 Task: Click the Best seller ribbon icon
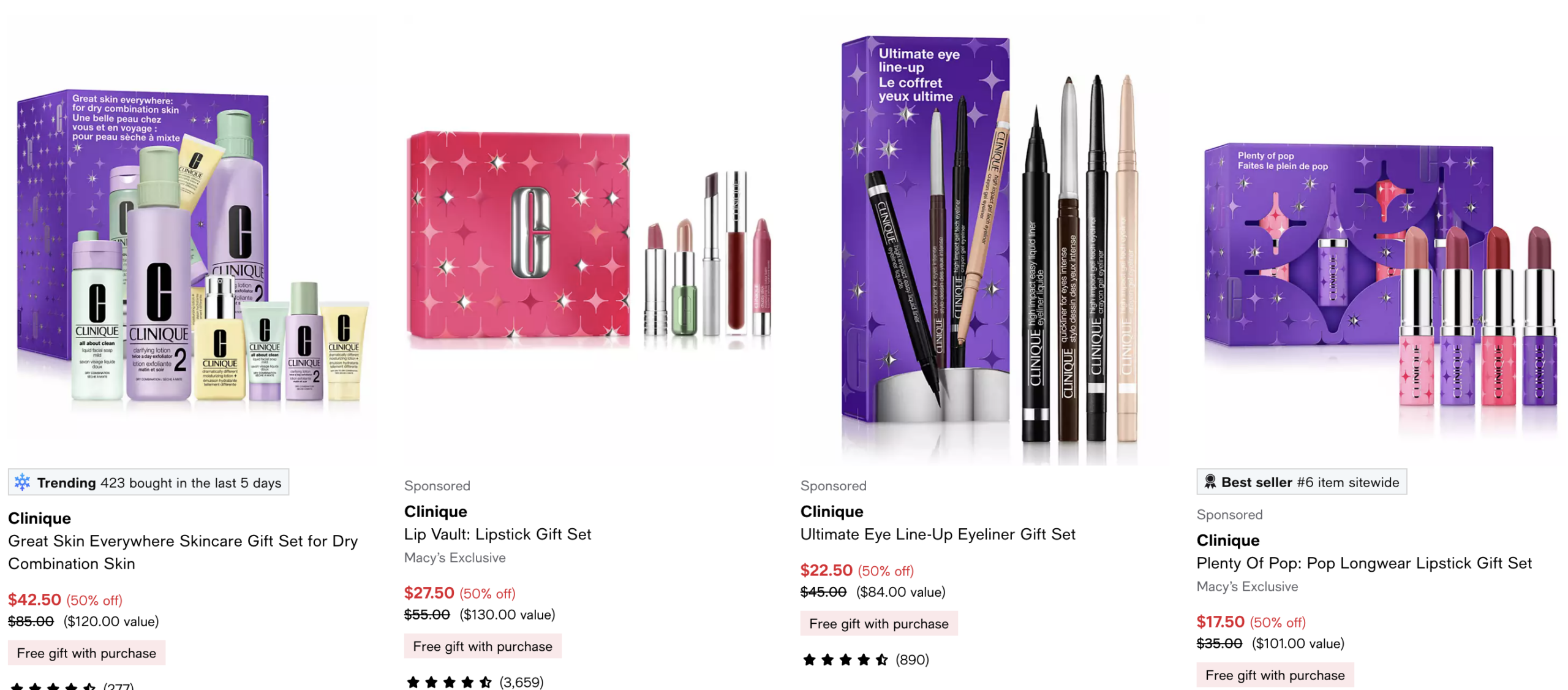1210,482
